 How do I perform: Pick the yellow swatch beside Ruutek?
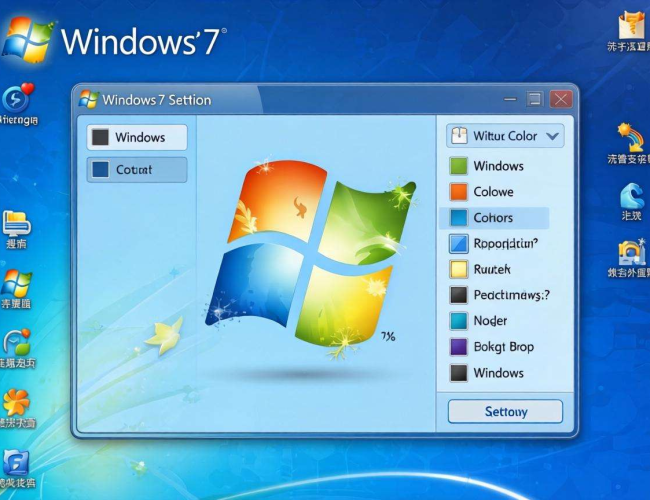click(458, 269)
